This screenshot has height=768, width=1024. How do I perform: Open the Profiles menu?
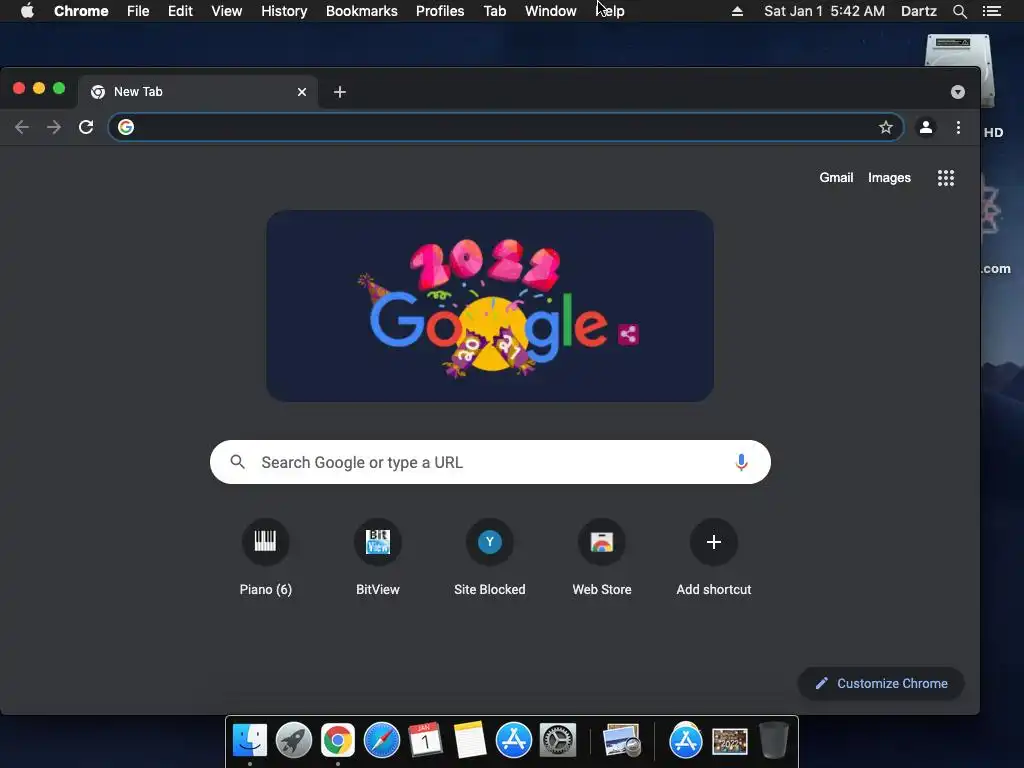coord(440,11)
